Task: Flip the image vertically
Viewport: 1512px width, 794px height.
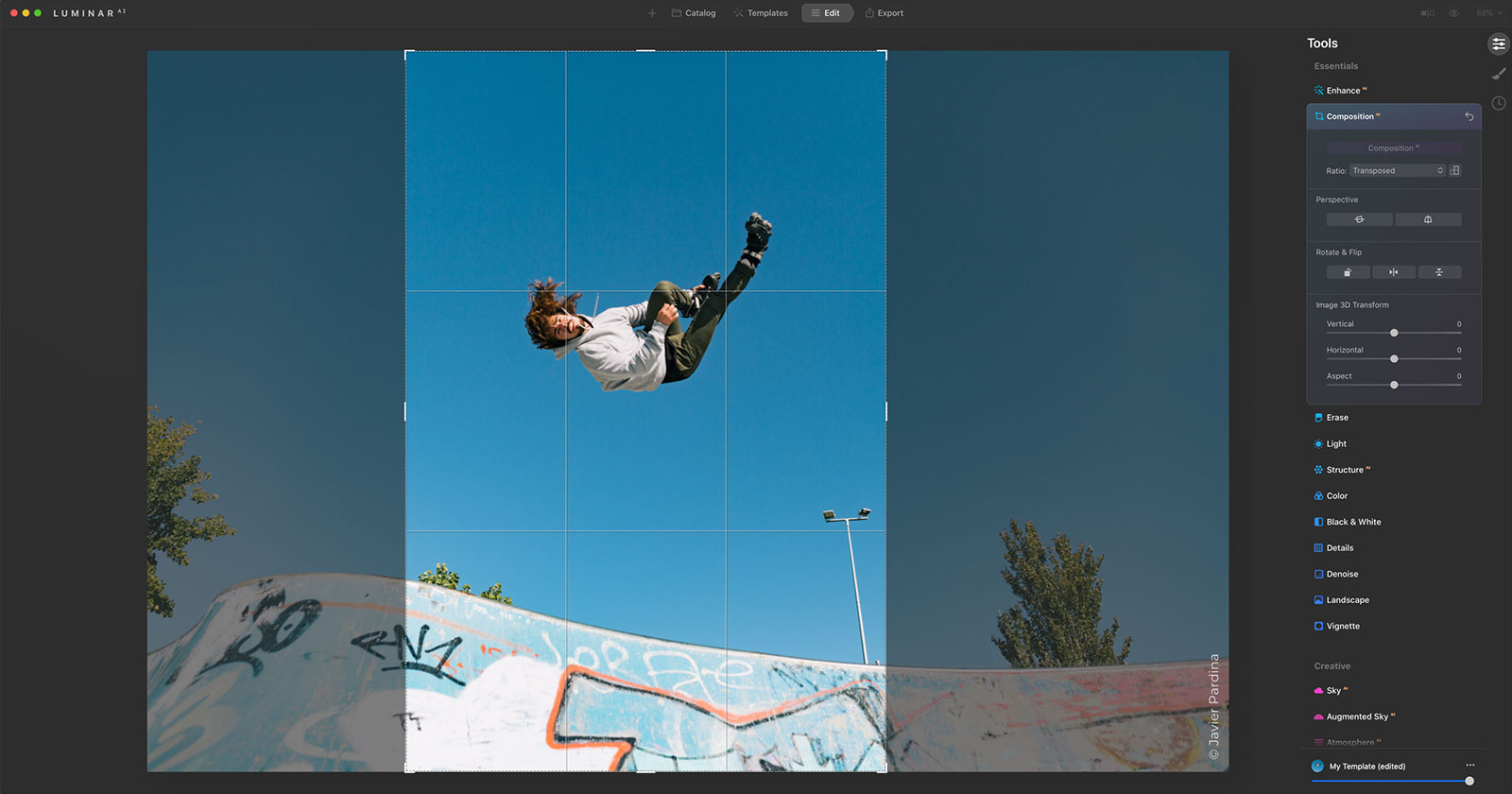Action: (1439, 272)
